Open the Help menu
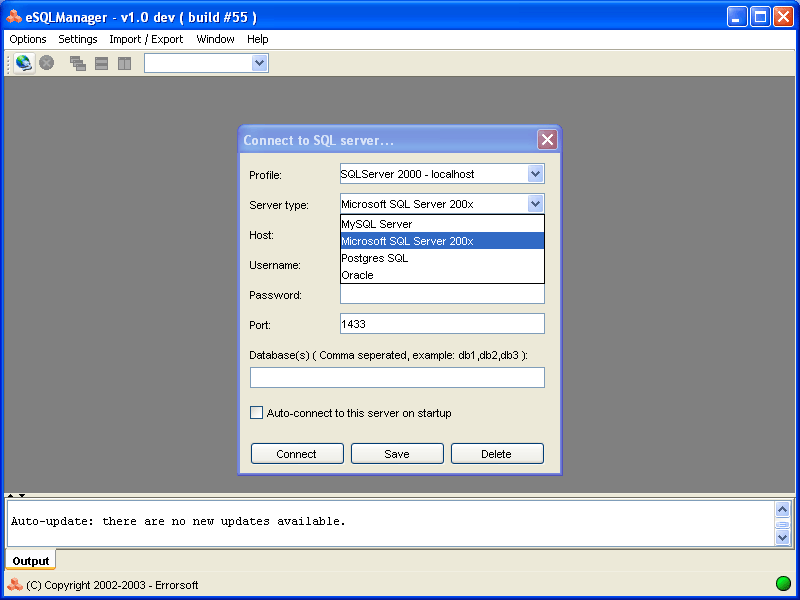 tap(258, 39)
